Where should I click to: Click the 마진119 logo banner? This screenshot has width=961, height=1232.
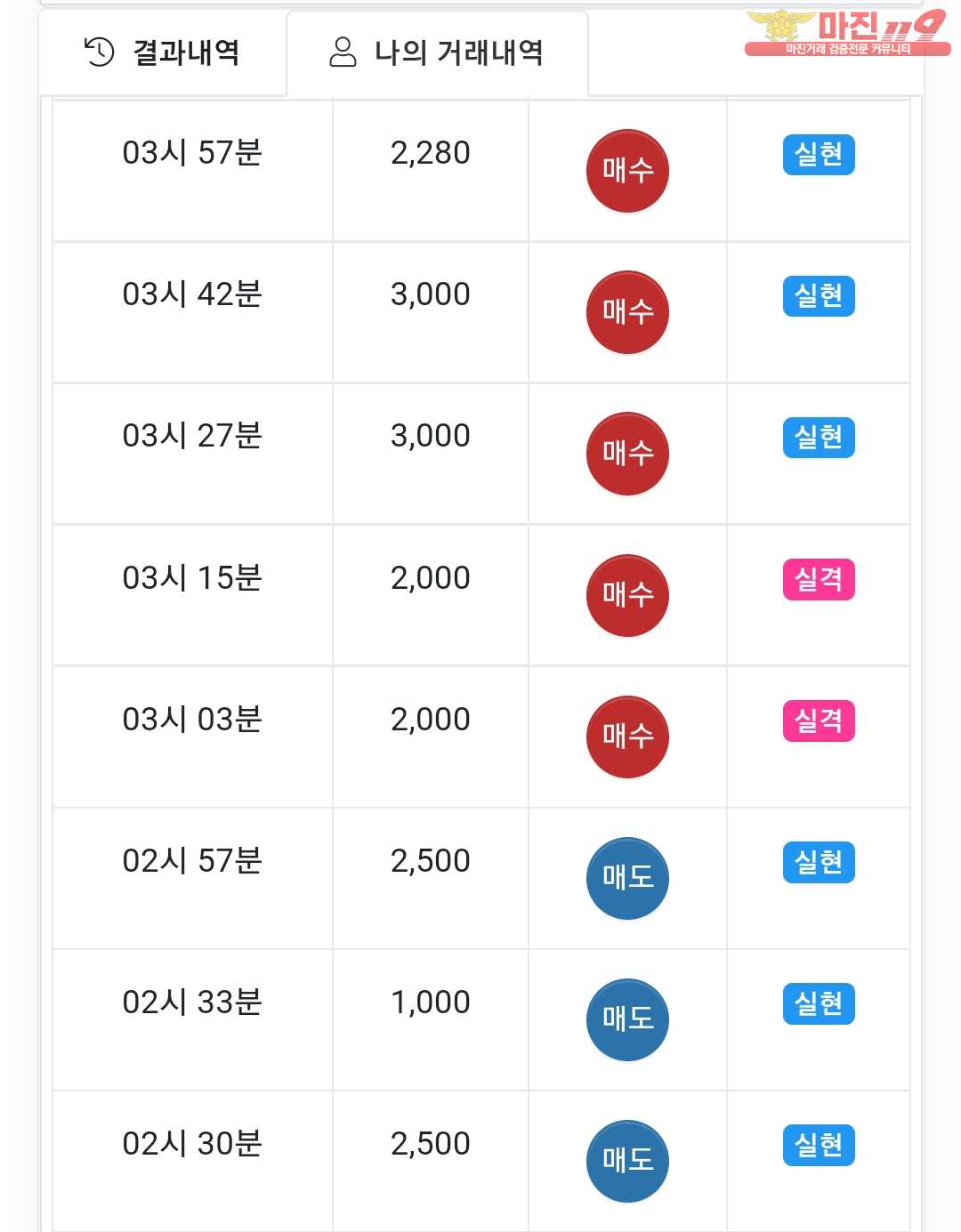click(x=846, y=33)
